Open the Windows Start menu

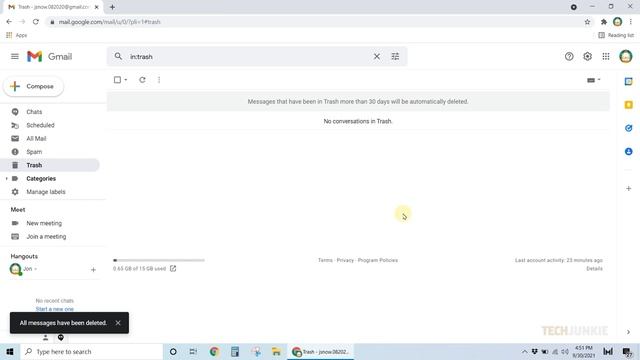coord(10,351)
